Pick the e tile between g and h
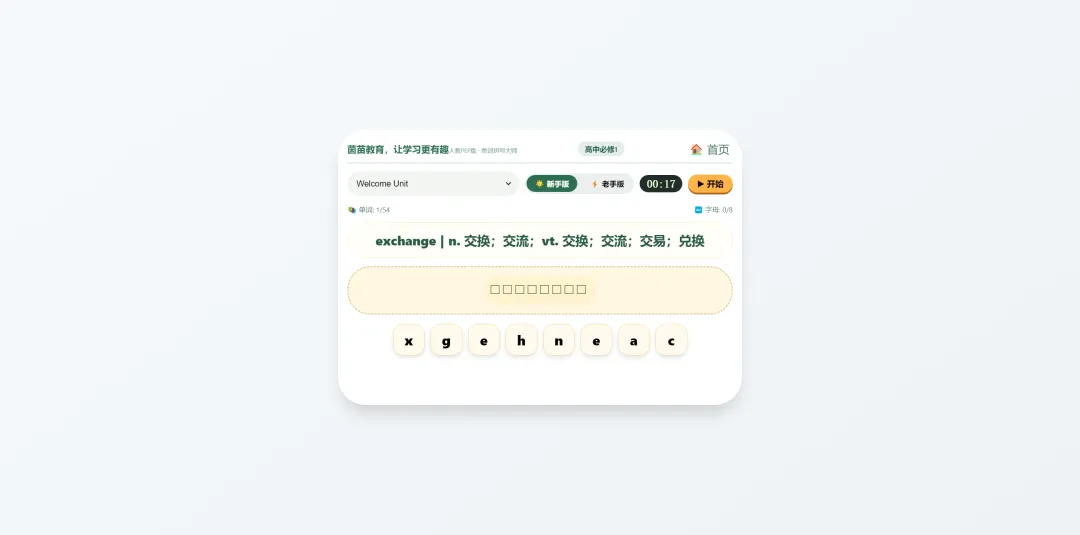Viewport: 1080px width, 535px height. point(484,340)
